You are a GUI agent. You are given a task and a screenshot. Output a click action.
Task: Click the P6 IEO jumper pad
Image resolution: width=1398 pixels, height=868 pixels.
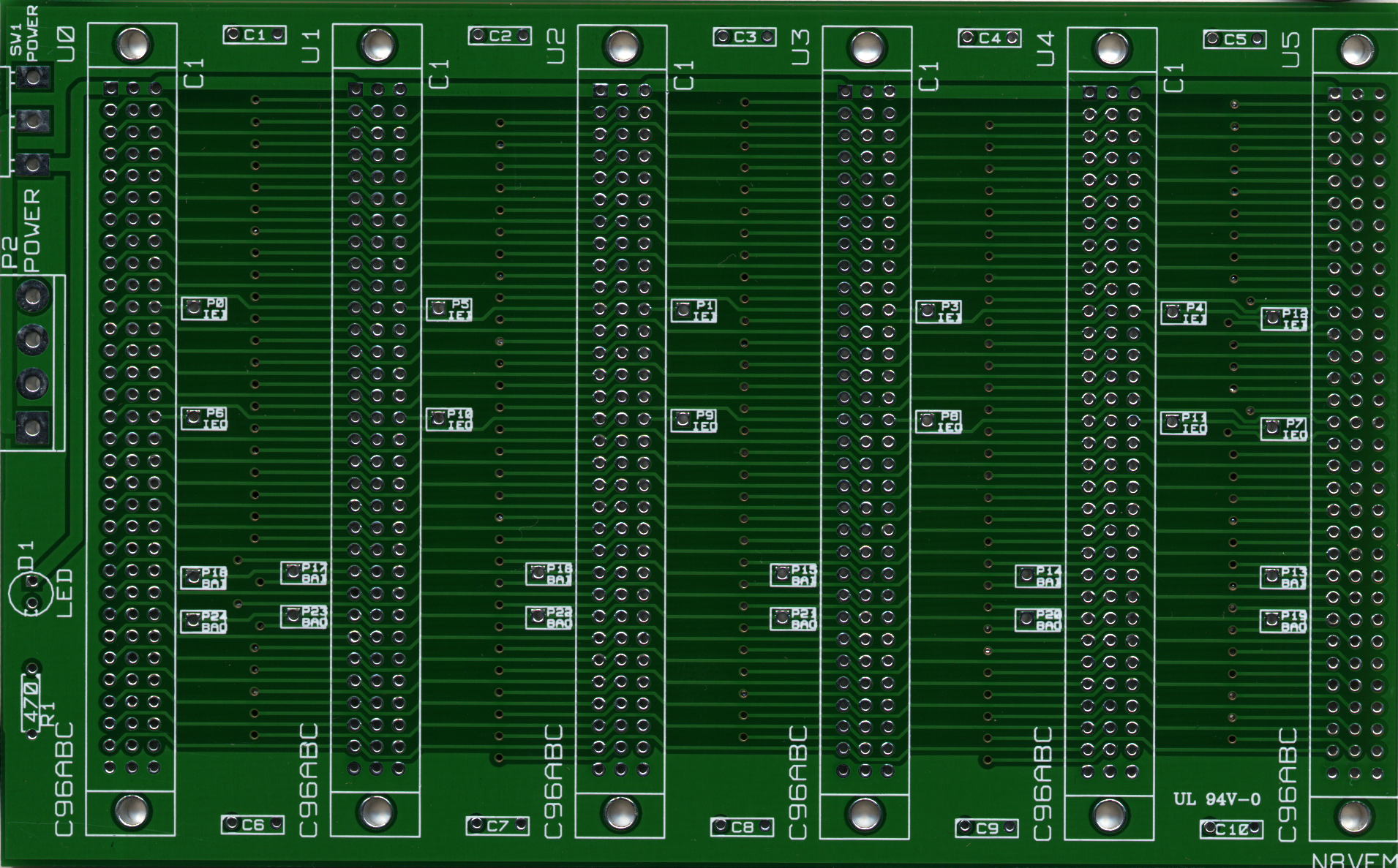(204, 418)
